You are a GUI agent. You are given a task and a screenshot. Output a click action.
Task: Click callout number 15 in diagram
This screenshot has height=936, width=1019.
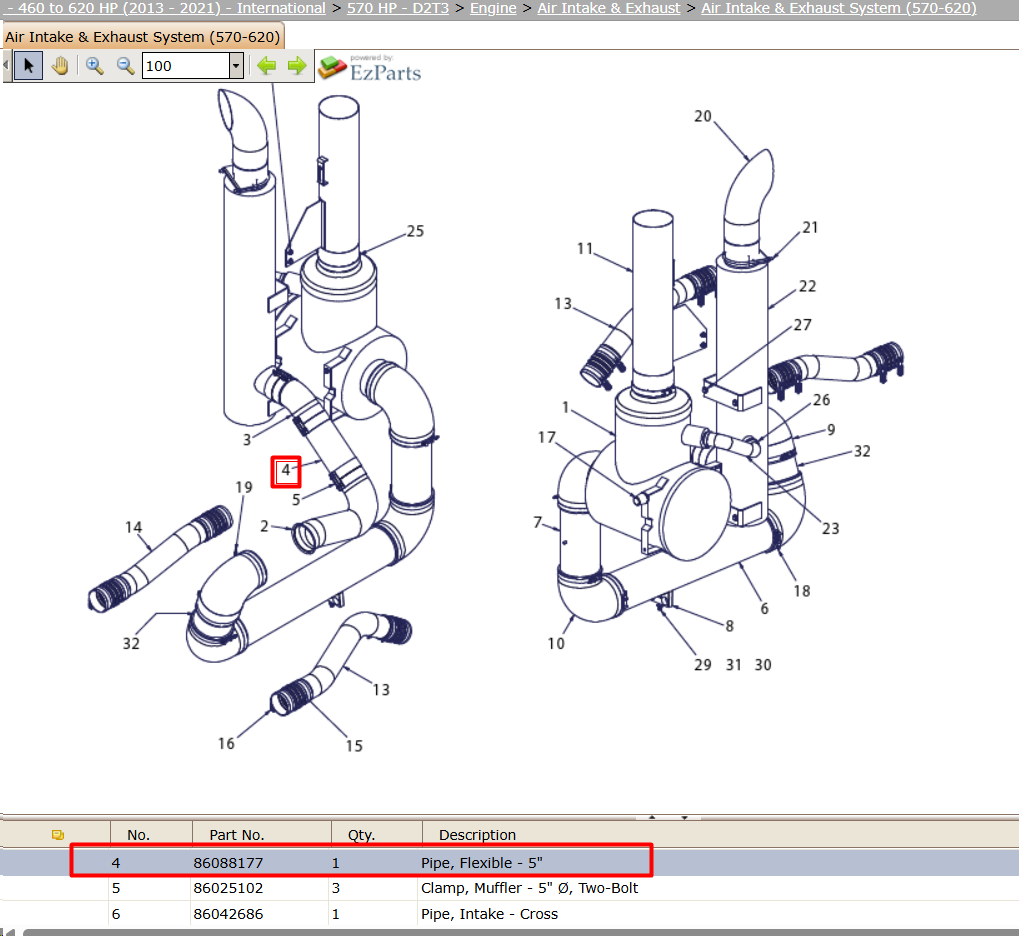click(354, 746)
